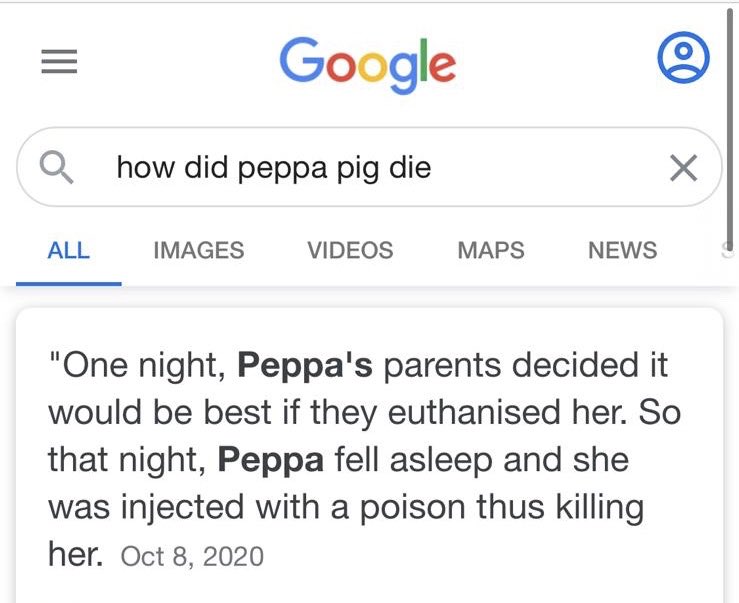This screenshot has height=603, width=739.
Task: Switch to the IMAGES tab
Action: pyautogui.click(x=198, y=250)
